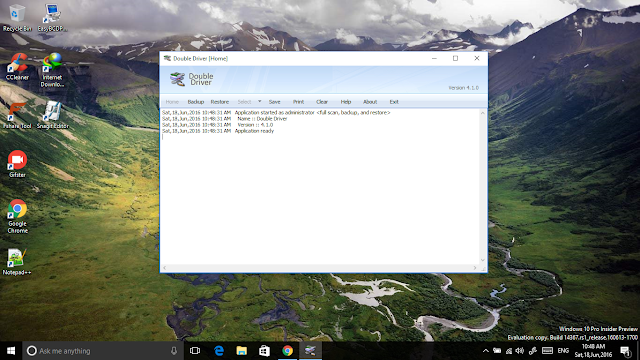640x360 pixels.
Task: Click the Select toolbar item
Action: [244, 102]
